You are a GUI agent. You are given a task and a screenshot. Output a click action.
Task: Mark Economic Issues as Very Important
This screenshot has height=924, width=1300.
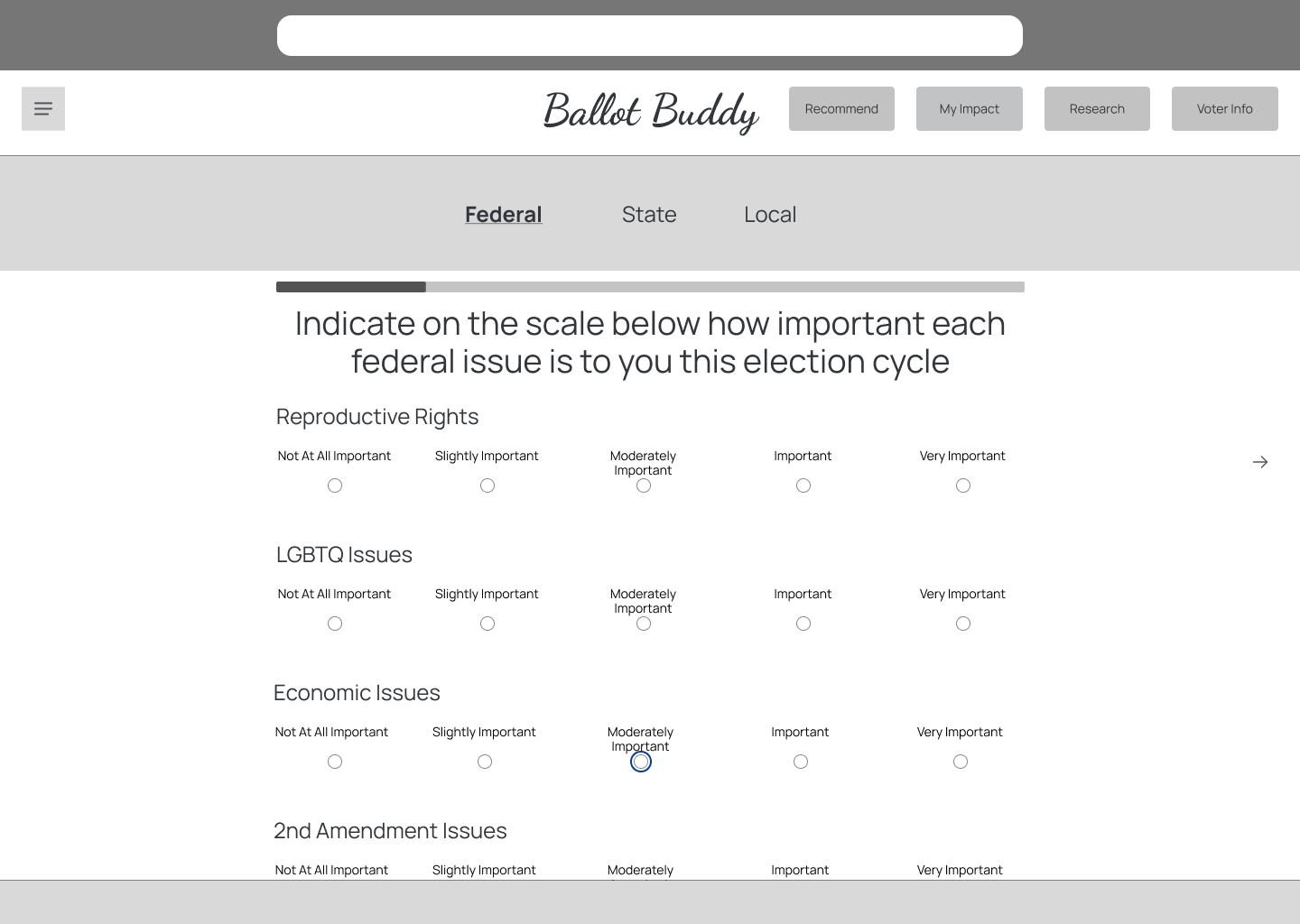960,761
